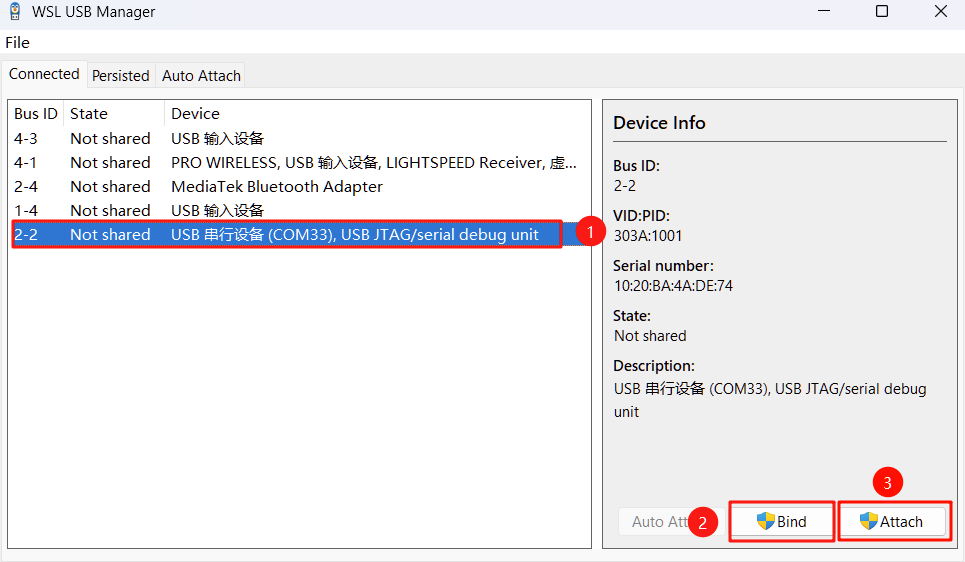Click the Device column header
This screenshot has width=965, height=562.
[195, 113]
